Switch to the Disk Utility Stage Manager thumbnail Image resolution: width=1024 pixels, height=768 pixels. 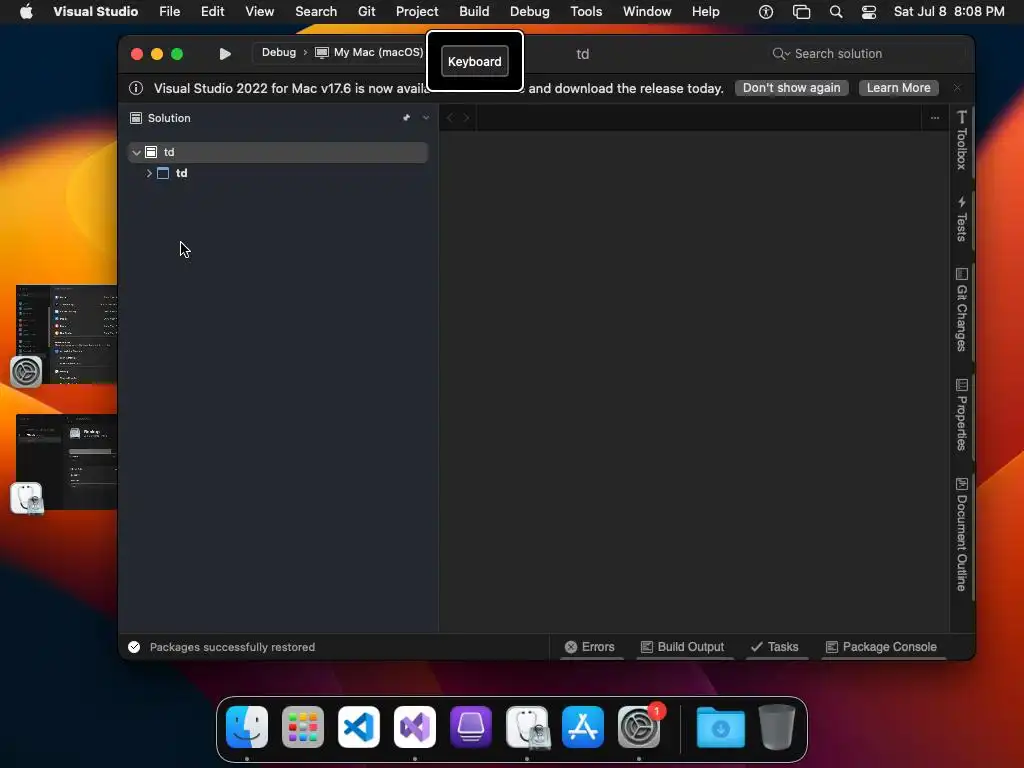point(65,462)
